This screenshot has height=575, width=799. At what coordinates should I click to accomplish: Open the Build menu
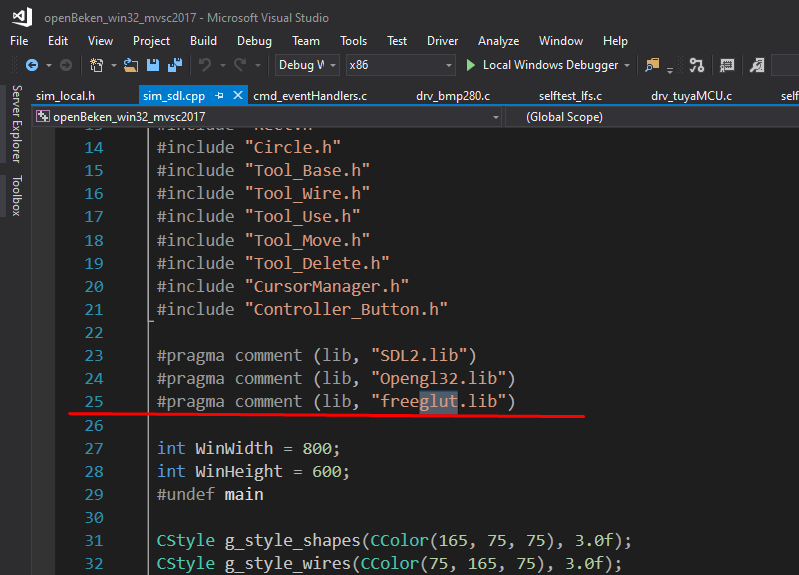[x=203, y=41]
